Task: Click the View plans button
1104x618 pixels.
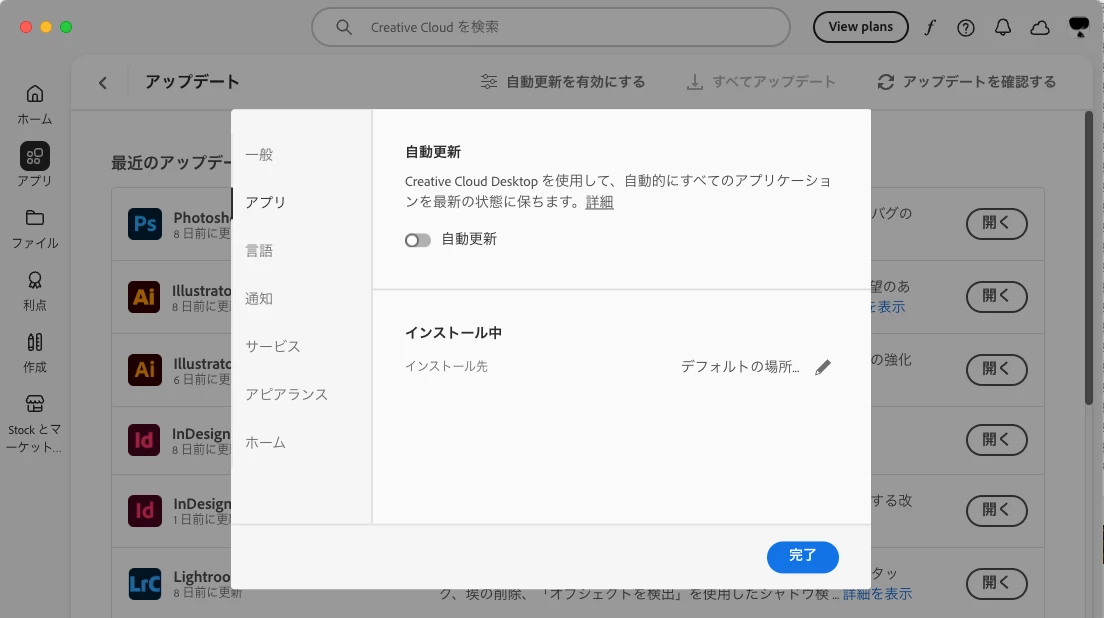Action: click(x=860, y=27)
